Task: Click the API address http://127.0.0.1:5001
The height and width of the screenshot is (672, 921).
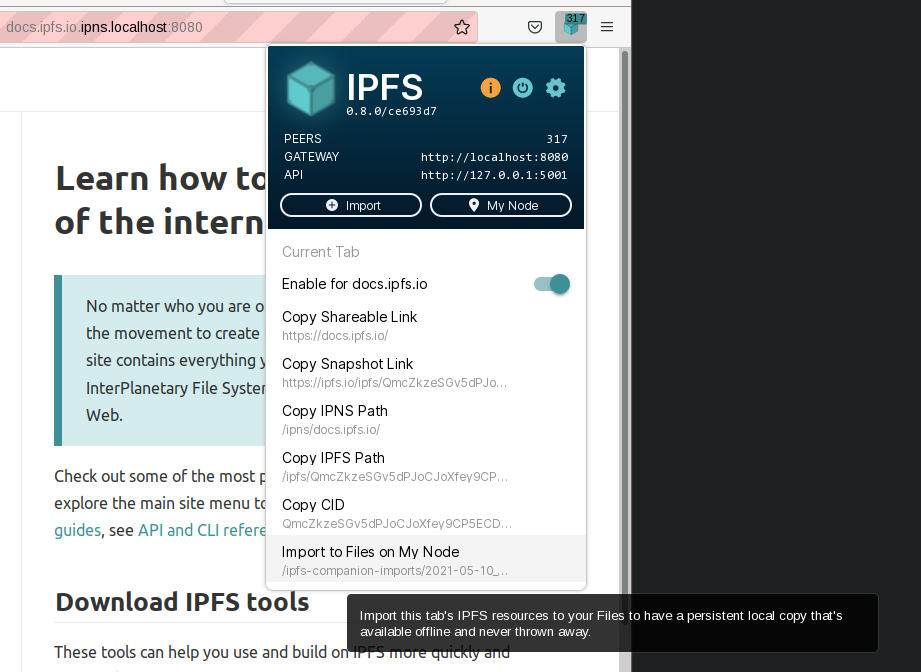Action: pos(494,175)
